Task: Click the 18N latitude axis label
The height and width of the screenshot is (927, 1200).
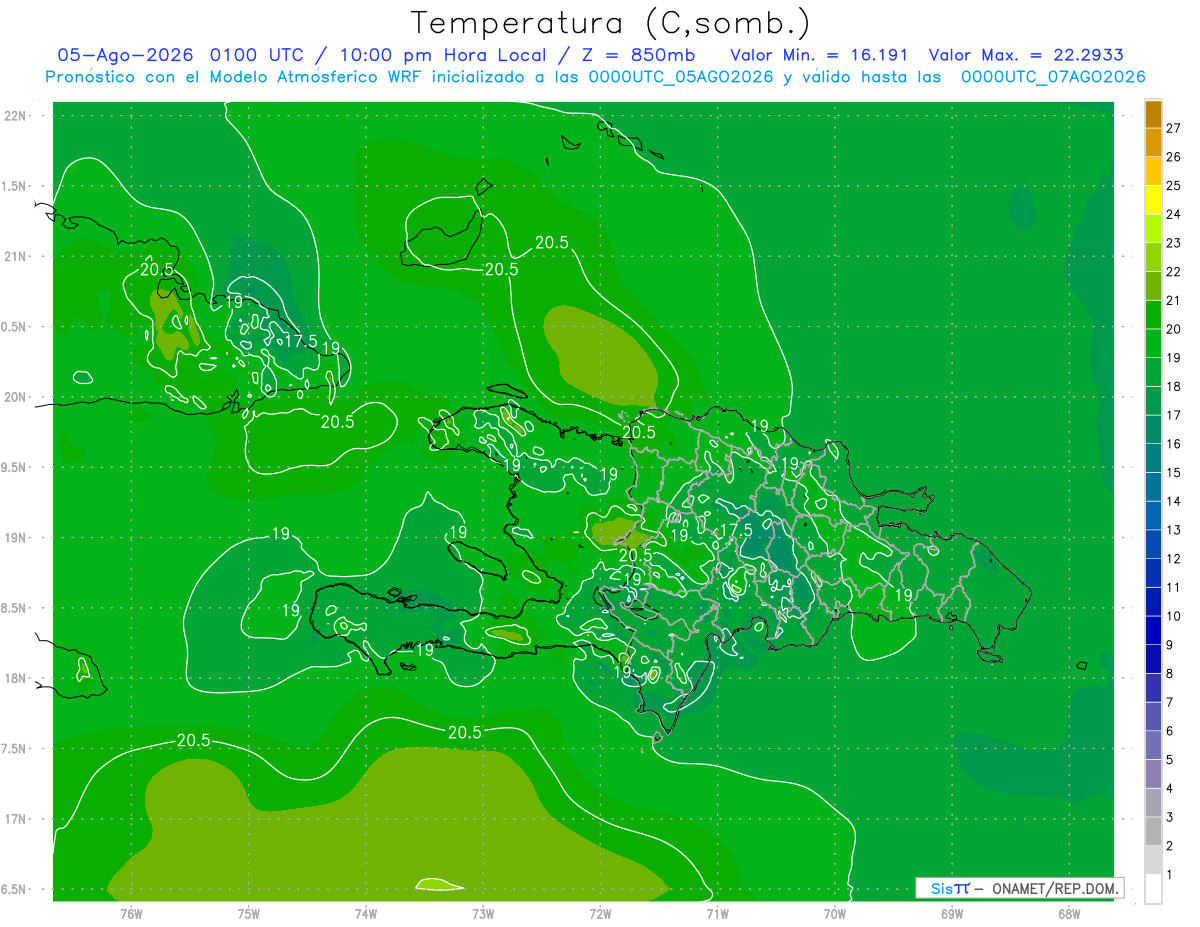Action: click(17, 678)
